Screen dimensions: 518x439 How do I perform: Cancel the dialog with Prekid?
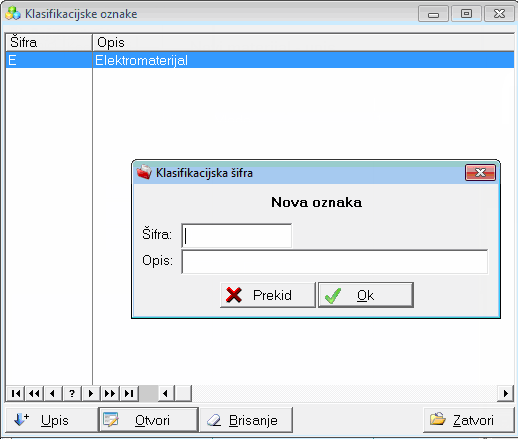pyautogui.click(x=267, y=295)
